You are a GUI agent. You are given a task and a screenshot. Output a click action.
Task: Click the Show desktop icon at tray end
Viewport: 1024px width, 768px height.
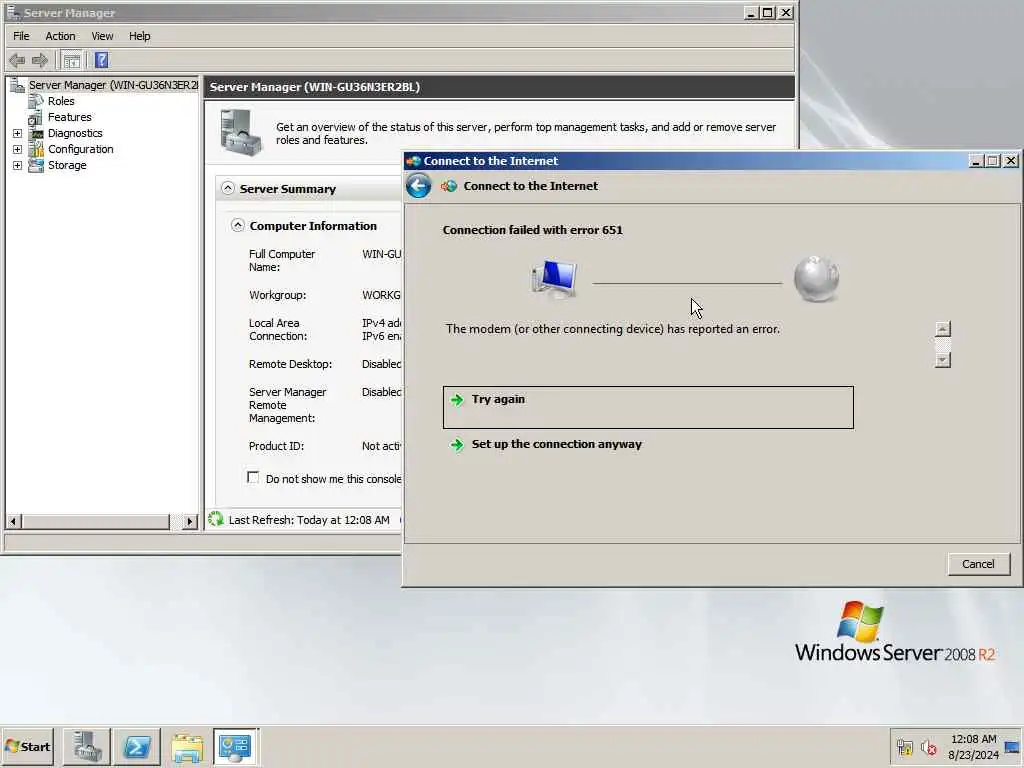pos(1012,747)
